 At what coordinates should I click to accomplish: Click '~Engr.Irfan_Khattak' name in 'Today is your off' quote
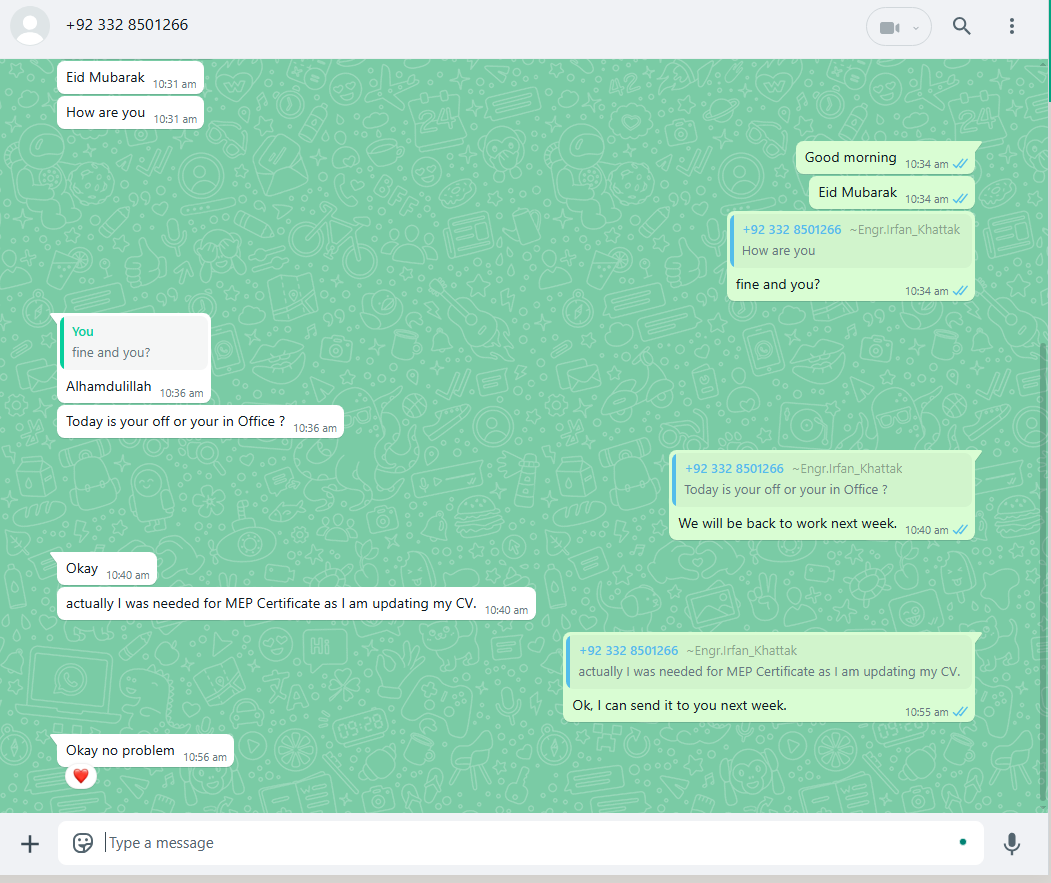(847, 469)
